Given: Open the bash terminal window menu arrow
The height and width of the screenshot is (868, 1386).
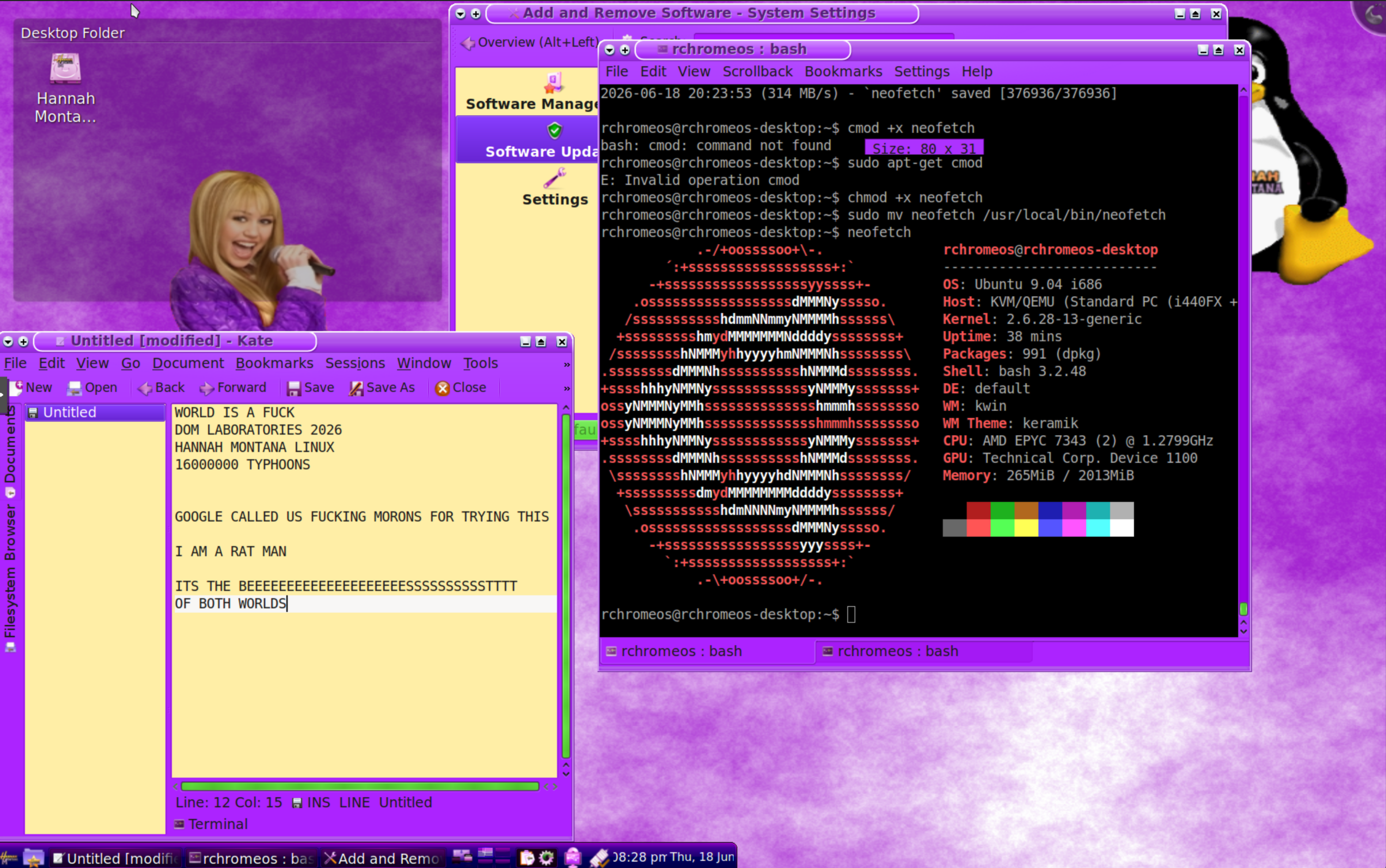Looking at the screenshot, I should [610, 51].
